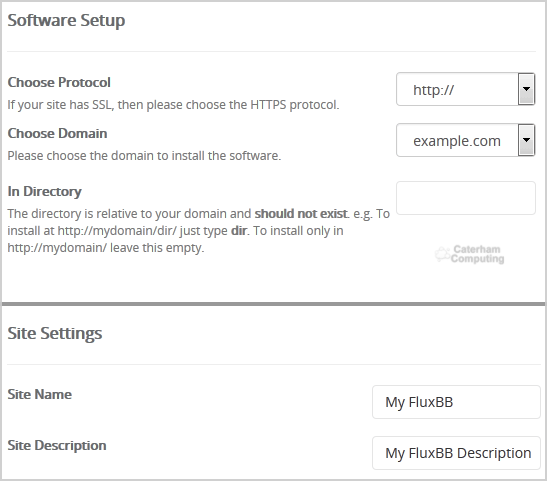Image resolution: width=547 pixels, height=481 pixels.
Task: Click the Site Description label
Action: pos(57,445)
